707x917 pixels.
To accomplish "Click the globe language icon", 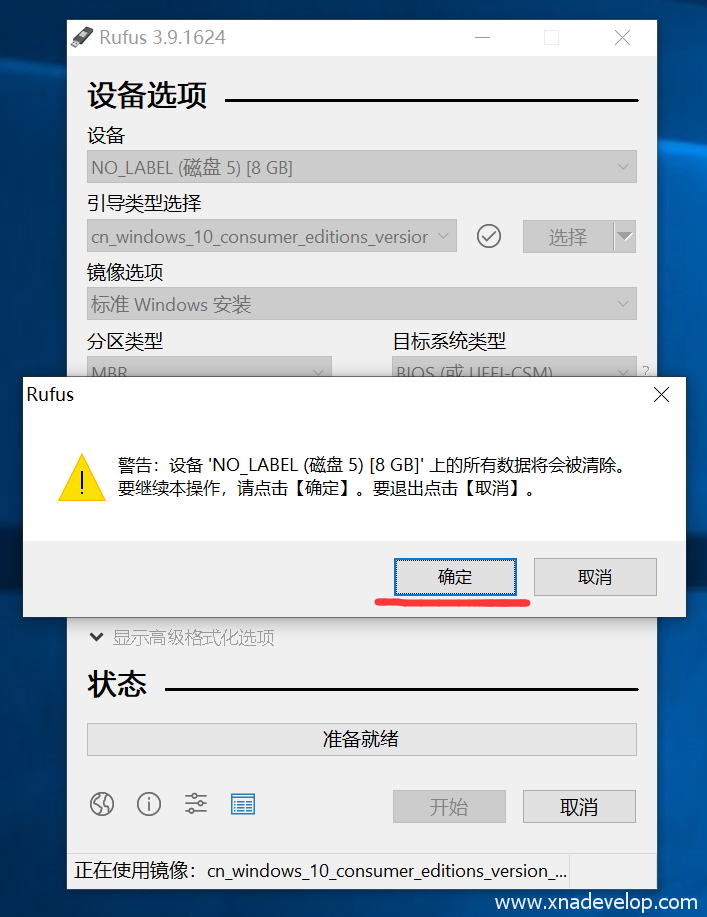I will (x=102, y=804).
